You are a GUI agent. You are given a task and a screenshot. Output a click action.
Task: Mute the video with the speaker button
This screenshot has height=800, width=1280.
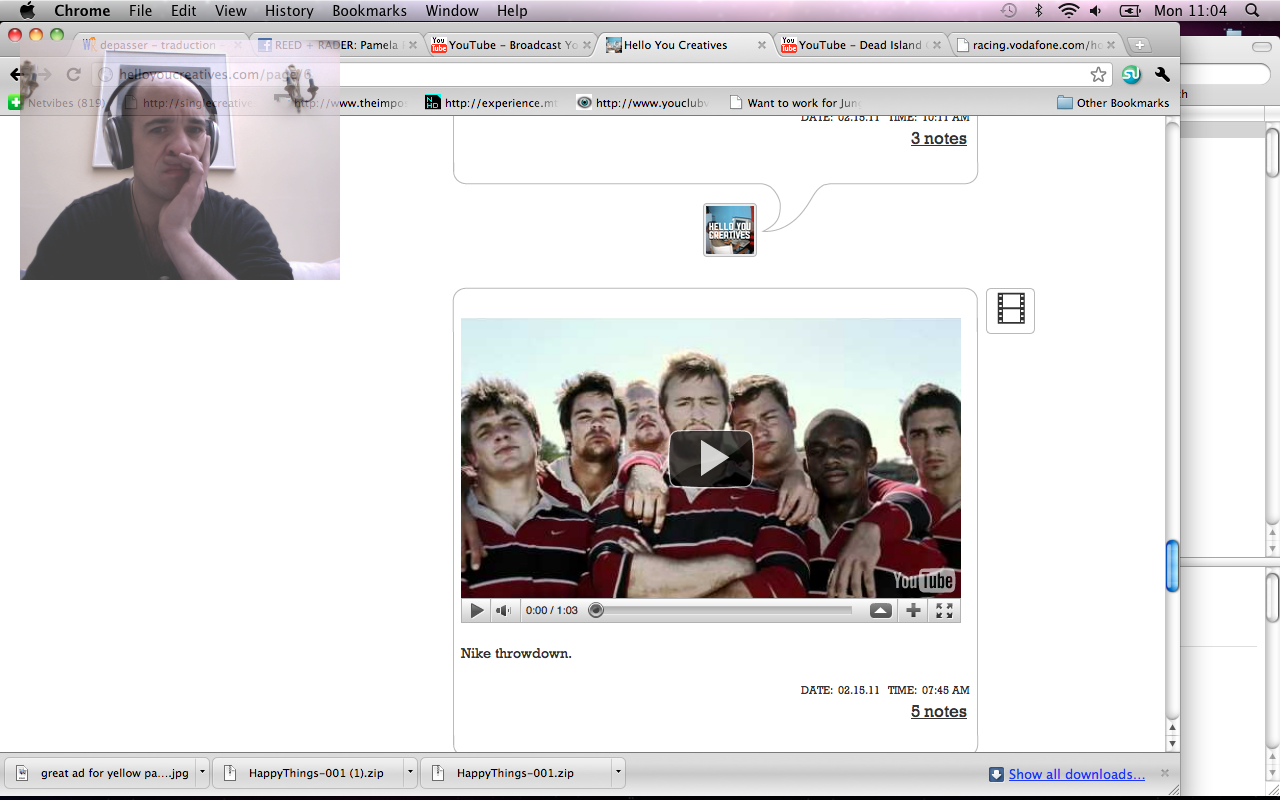pyautogui.click(x=503, y=611)
